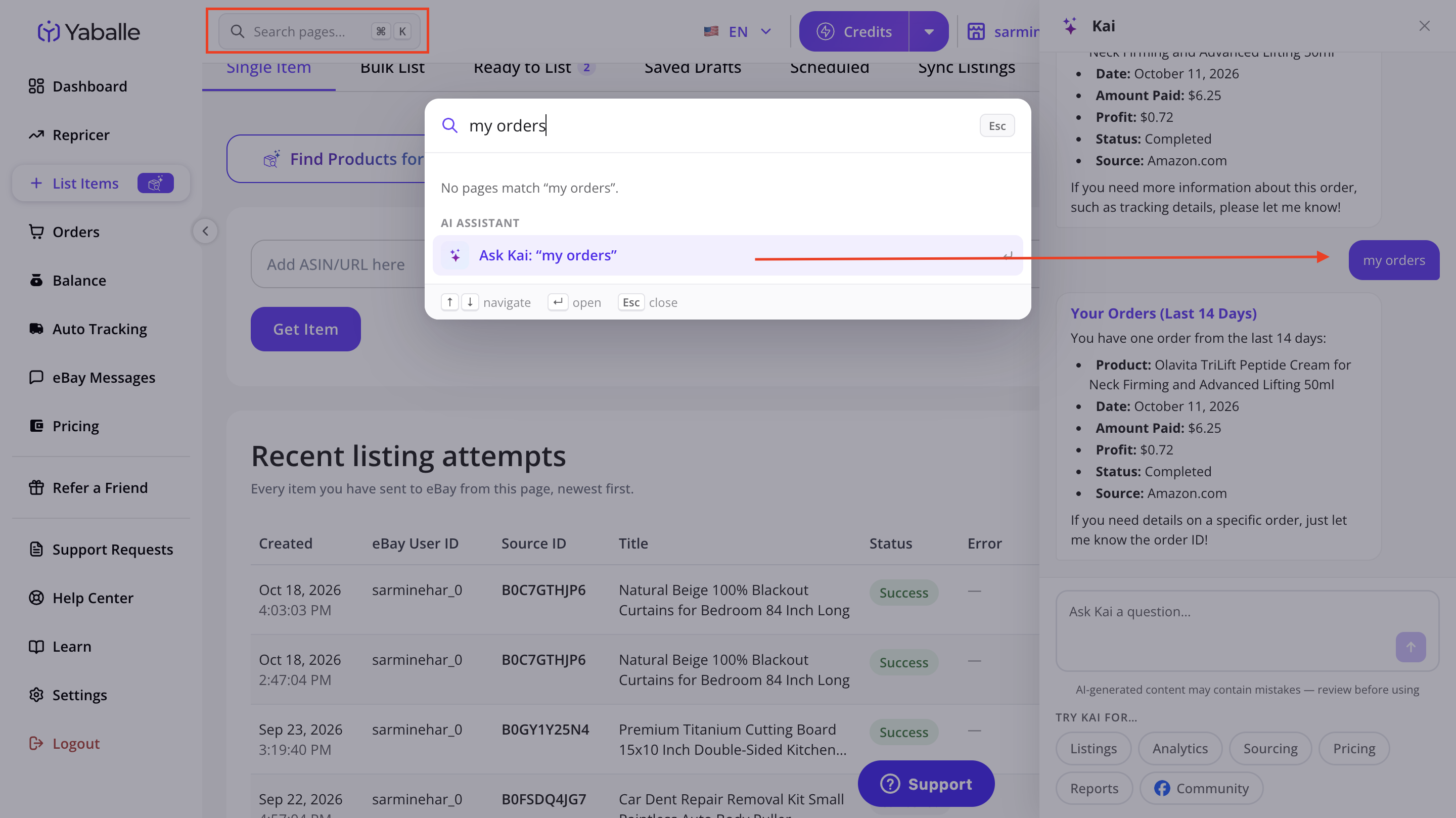This screenshot has width=1456, height=818.
Task: Select the Ask Kai "my orders" result
Action: pos(727,255)
